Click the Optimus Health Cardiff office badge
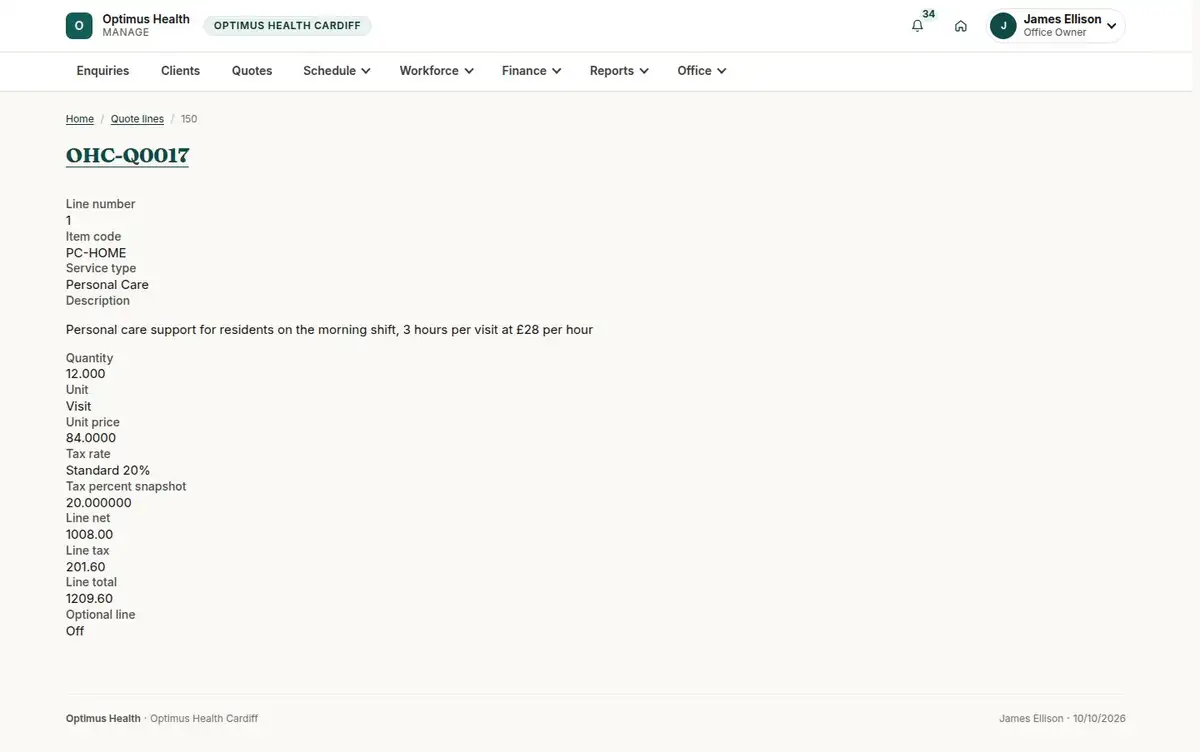The height and width of the screenshot is (752, 1200). pos(287,26)
